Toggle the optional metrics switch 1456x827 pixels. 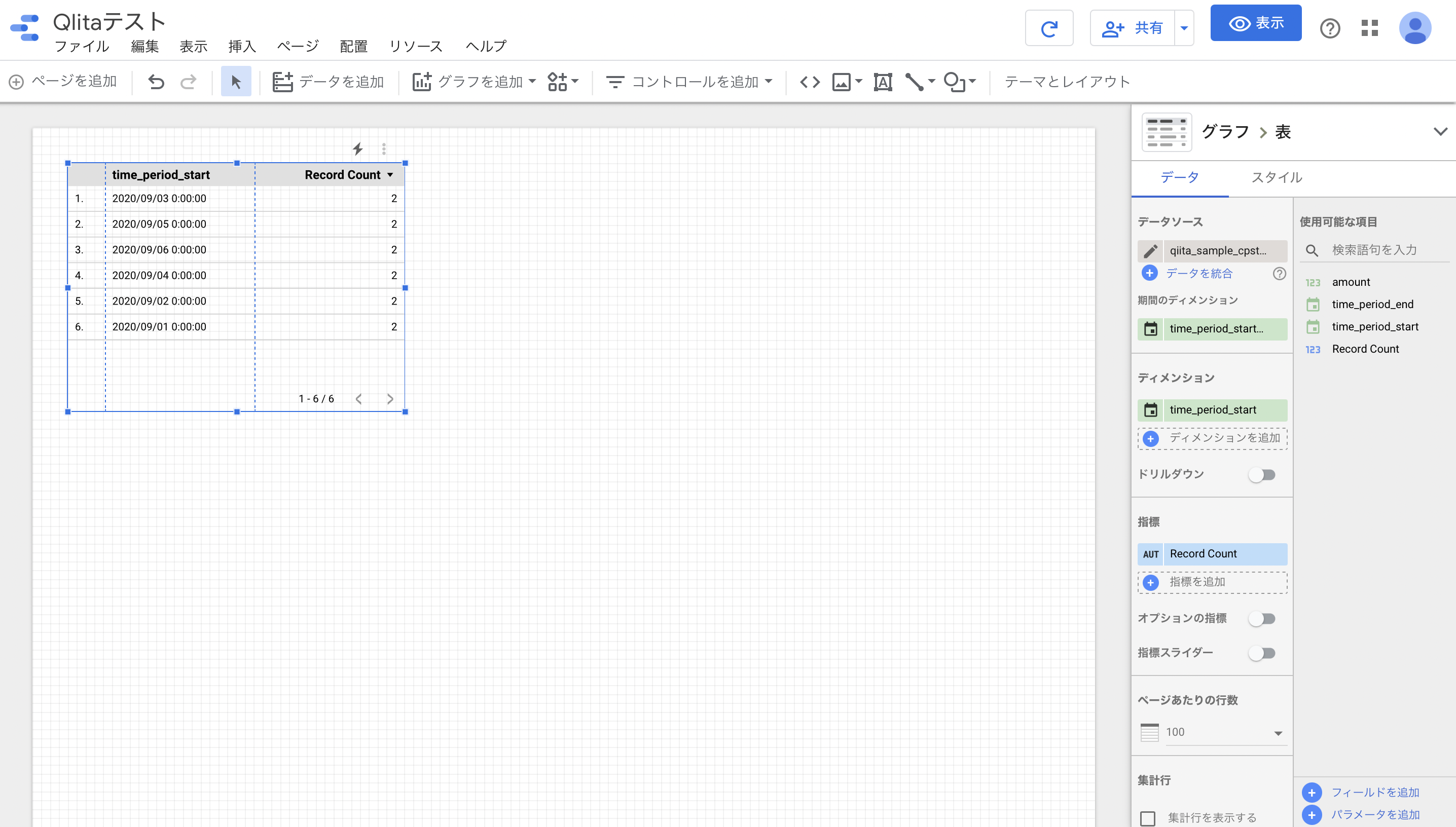click(1264, 619)
